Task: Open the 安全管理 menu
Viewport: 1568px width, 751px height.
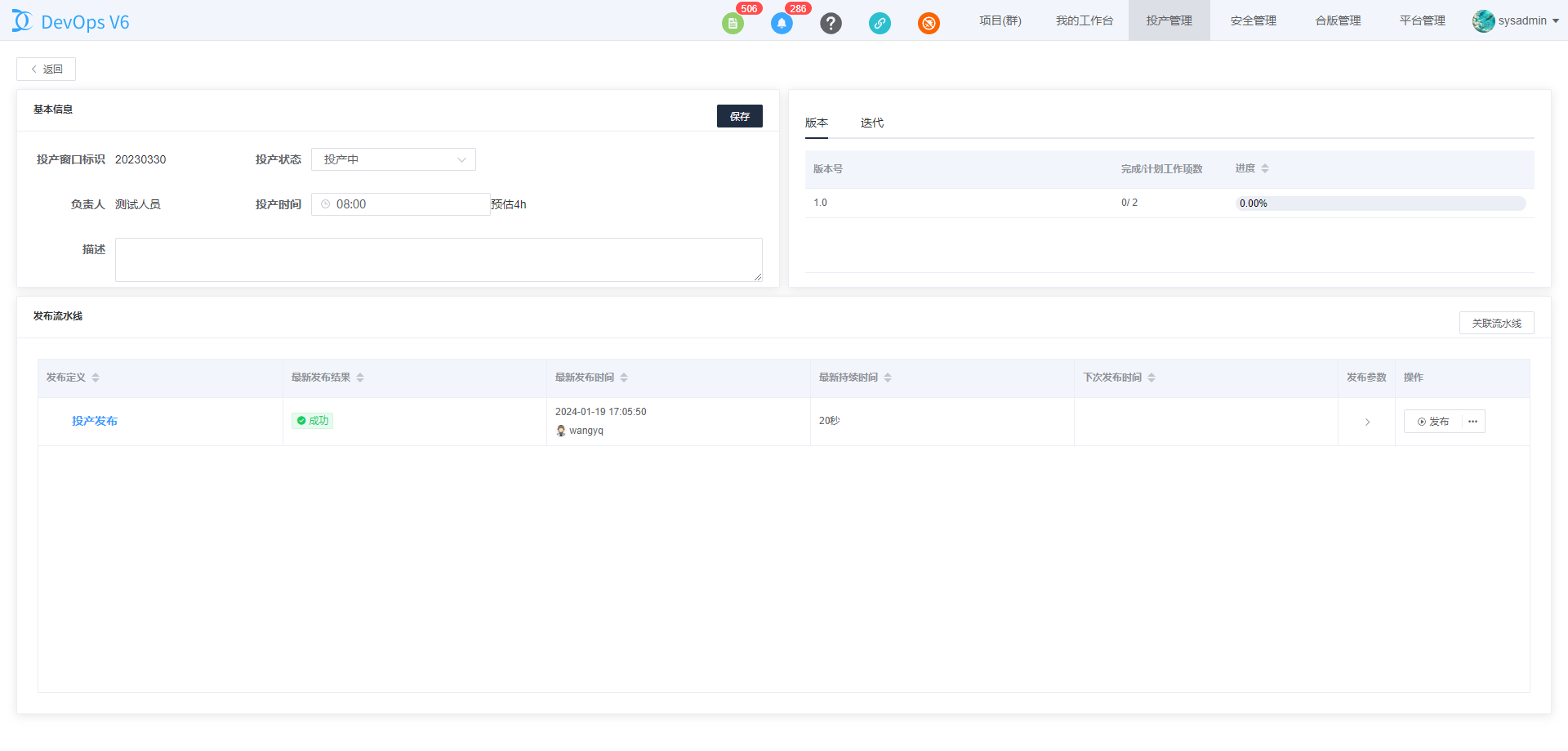Action: 1253,20
